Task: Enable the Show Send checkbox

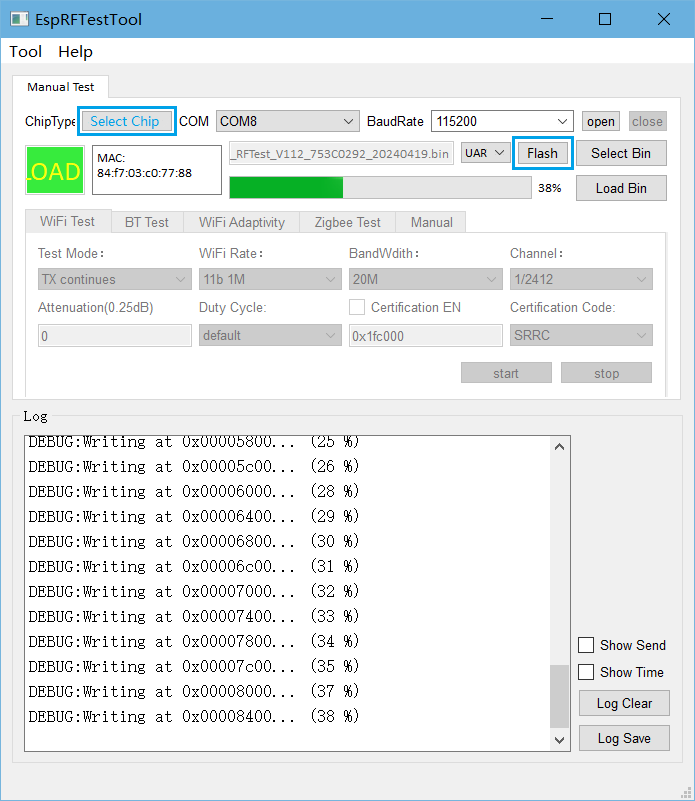Action: pos(586,645)
